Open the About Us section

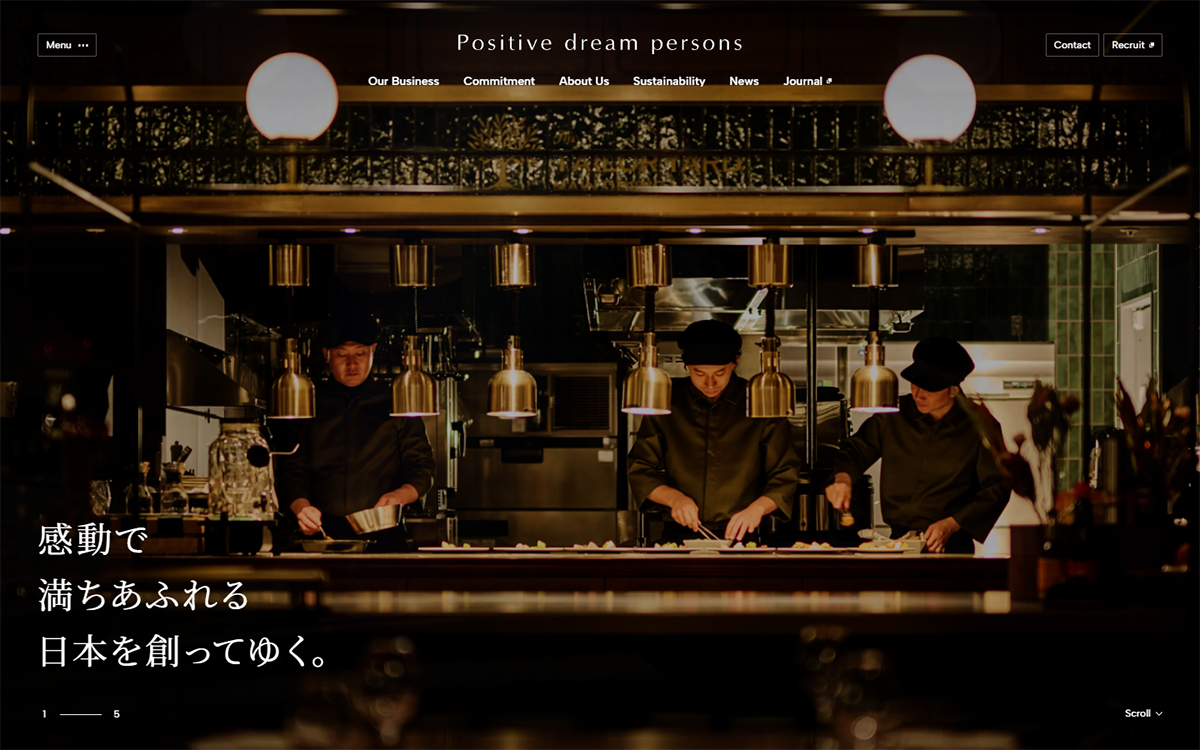[x=584, y=81]
